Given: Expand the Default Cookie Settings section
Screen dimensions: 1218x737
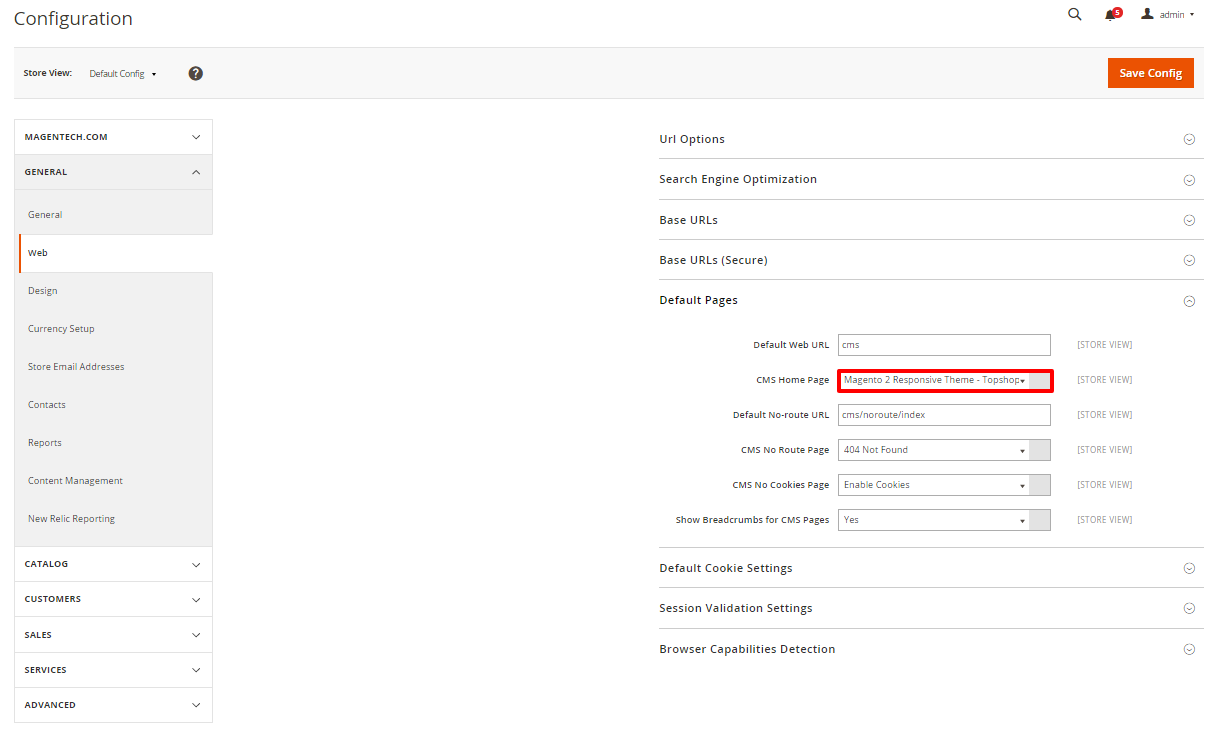Looking at the screenshot, I should click(931, 568).
